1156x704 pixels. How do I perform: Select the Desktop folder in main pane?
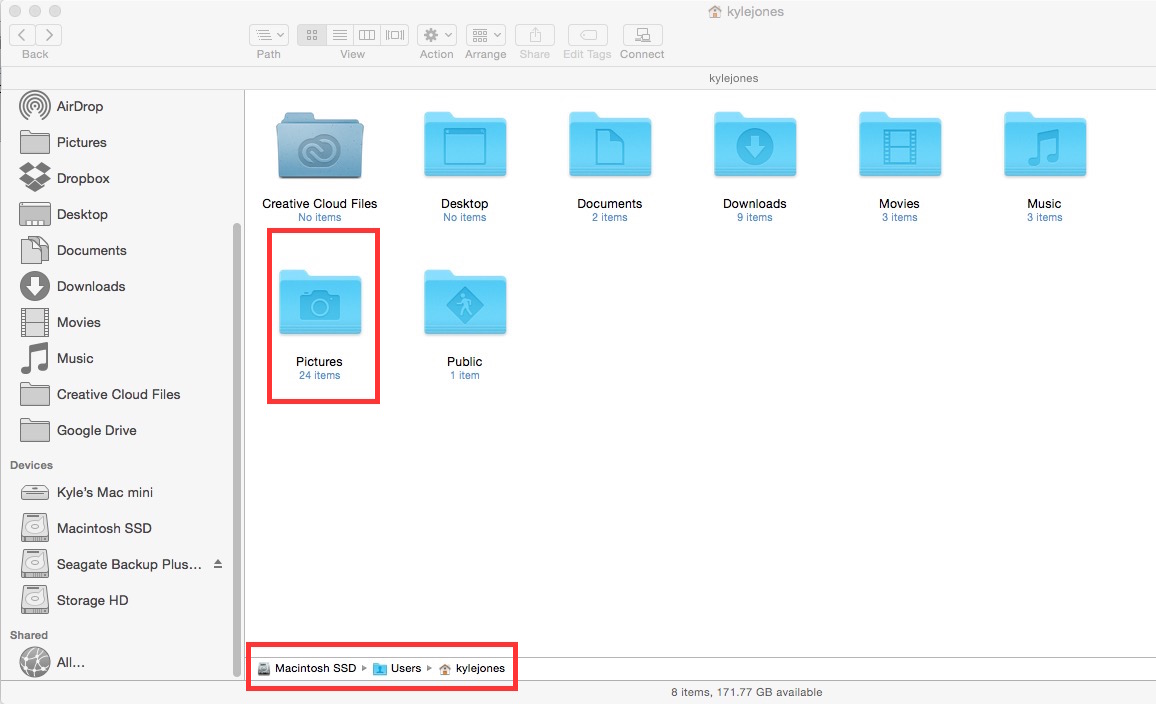(x=464, y=145)
